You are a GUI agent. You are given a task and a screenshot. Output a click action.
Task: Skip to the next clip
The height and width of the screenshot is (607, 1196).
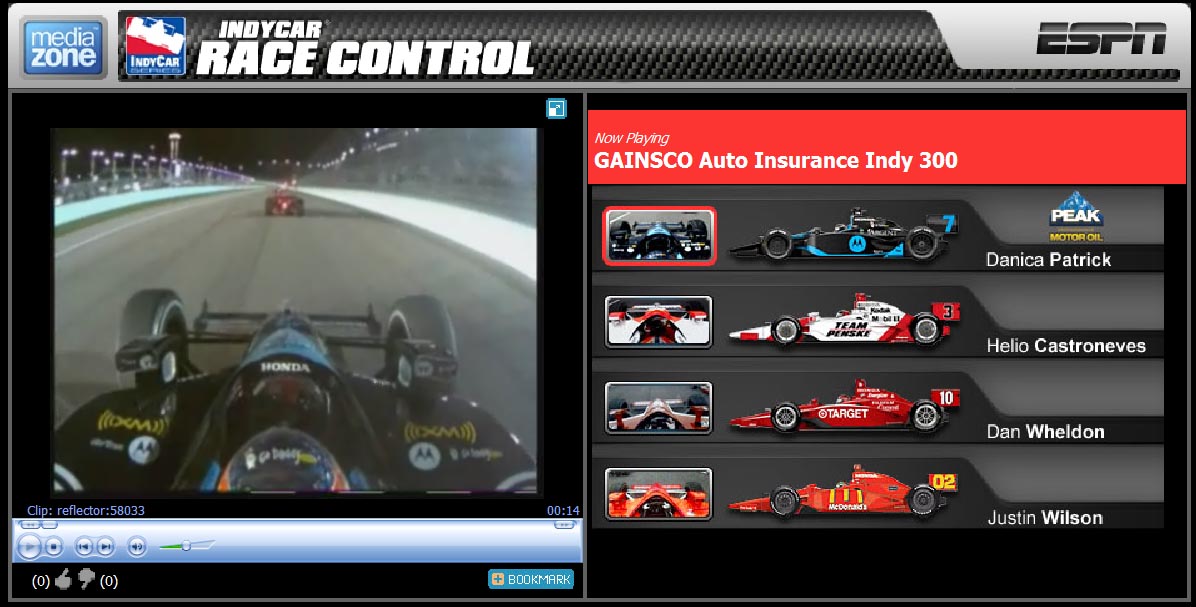tap(105, 547)
